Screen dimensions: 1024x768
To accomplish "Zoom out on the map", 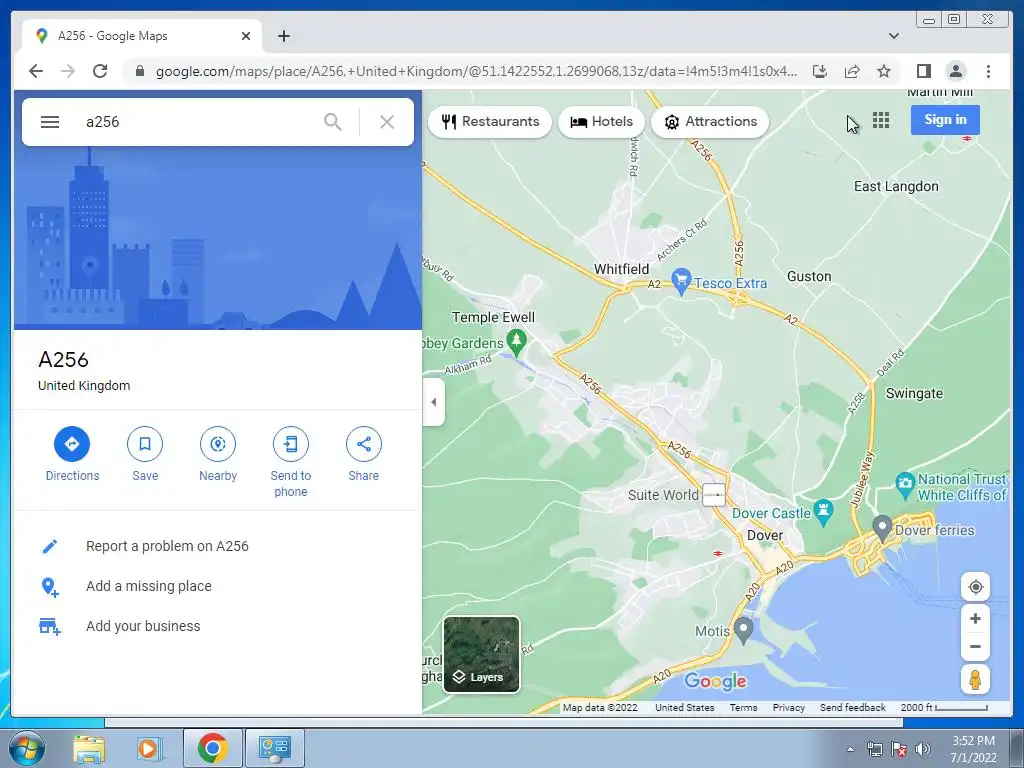I will point(976,647).
